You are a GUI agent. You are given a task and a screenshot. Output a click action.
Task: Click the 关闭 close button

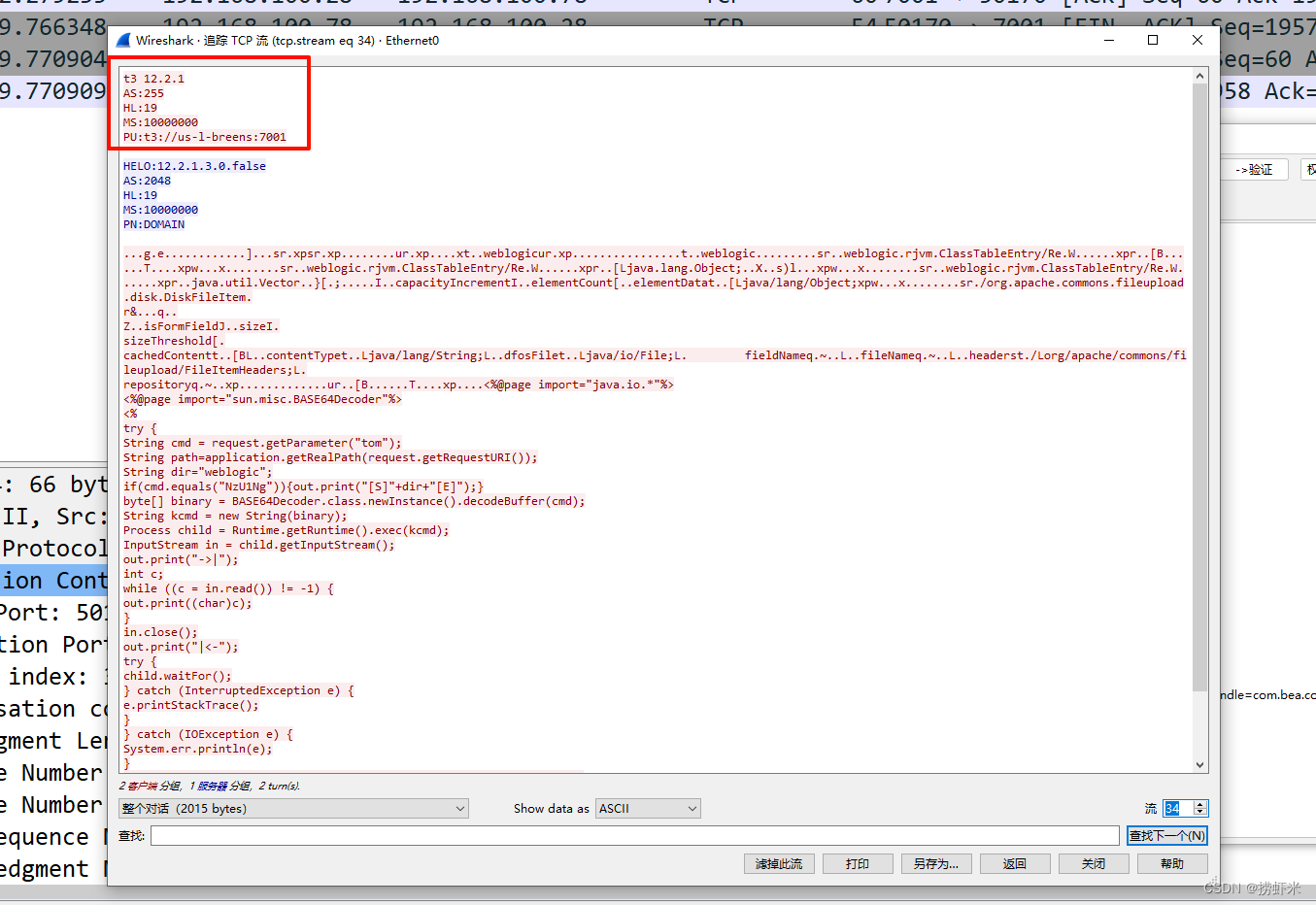[1094, 864]
